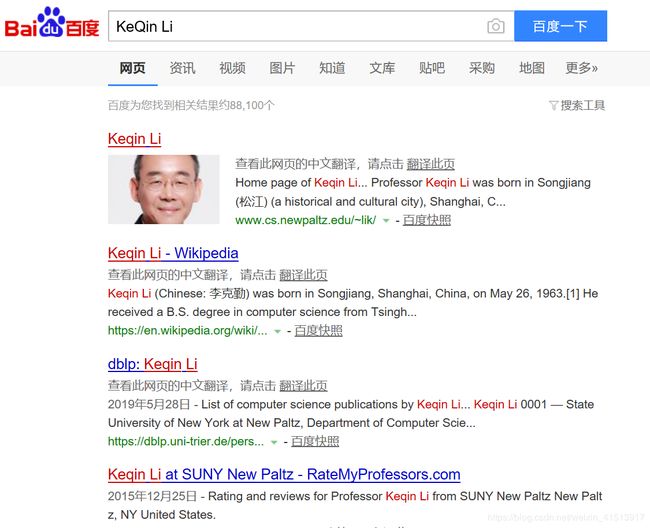Open 搜索工具 filter options
The height and width of the screenshot is (528, 650).
click(577, 105)
